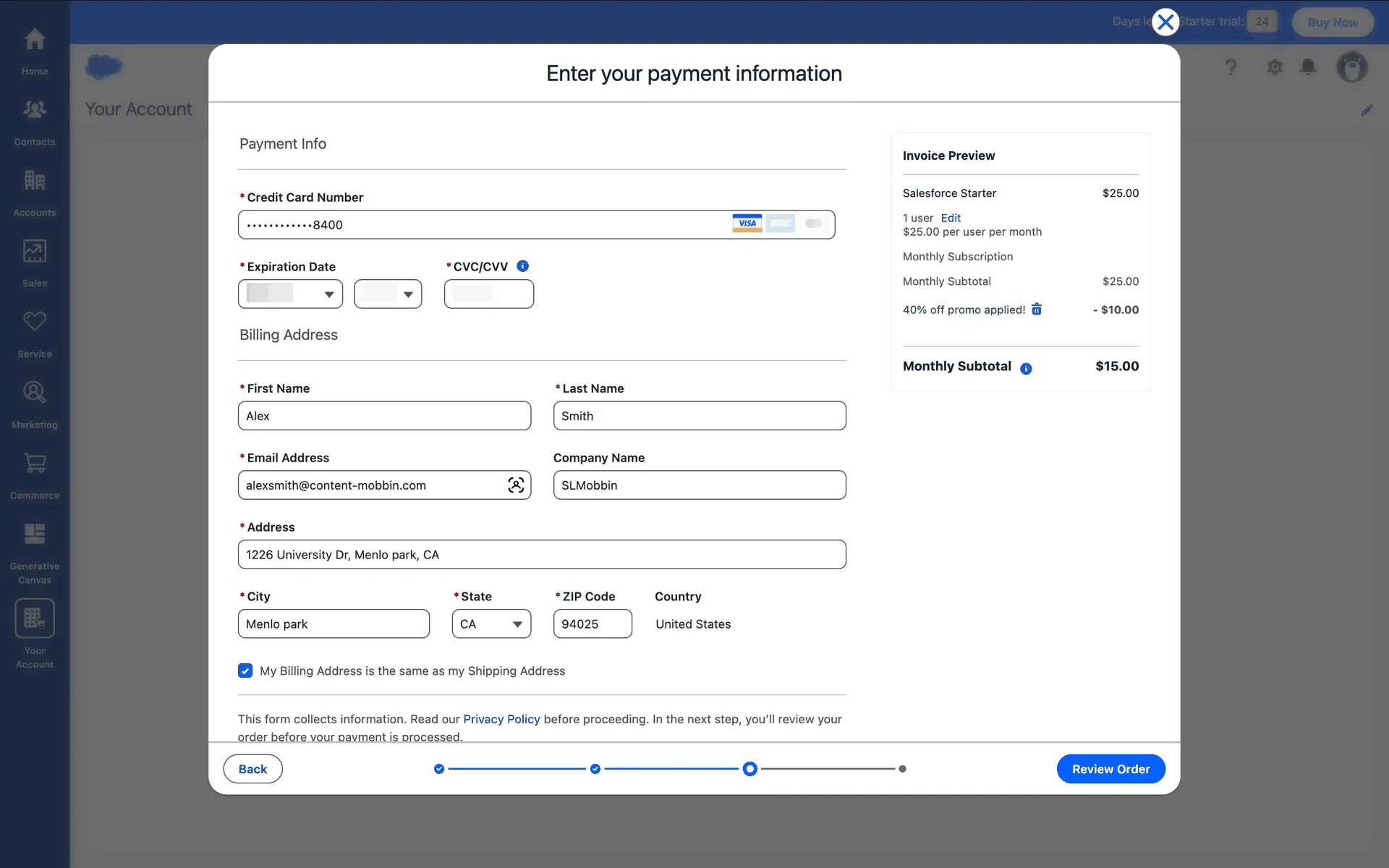
Task: Open the expiration month dropdown
Action: 290,294
